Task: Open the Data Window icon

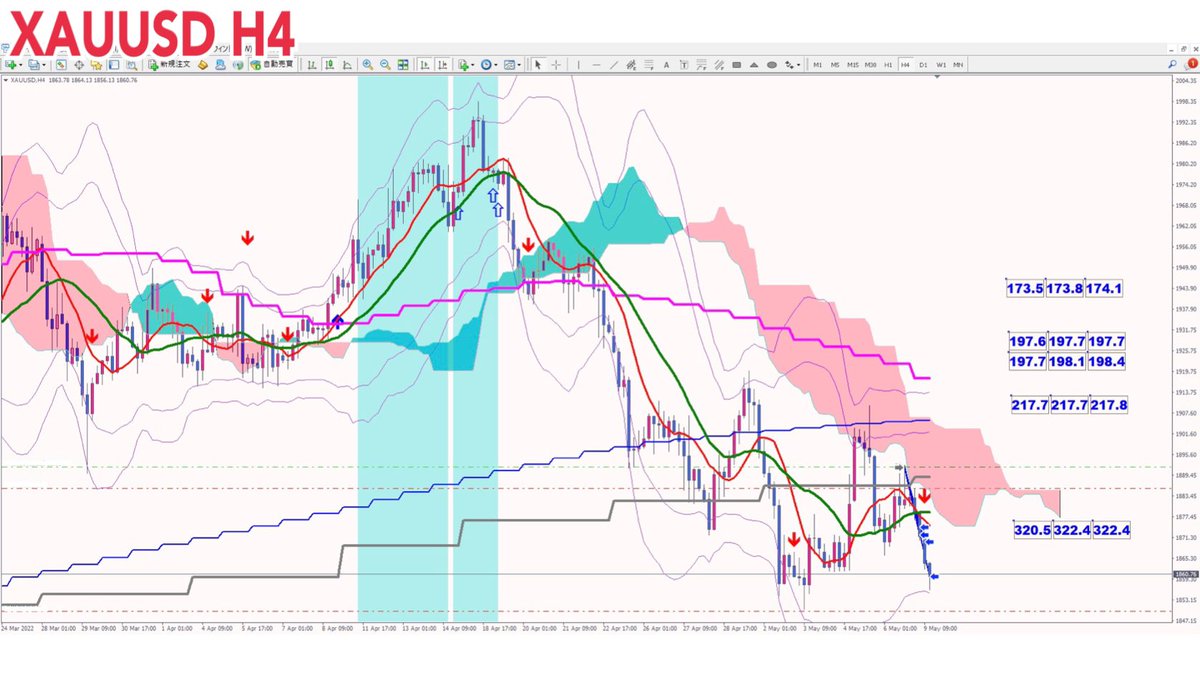Action: click(x=80, y=65)
